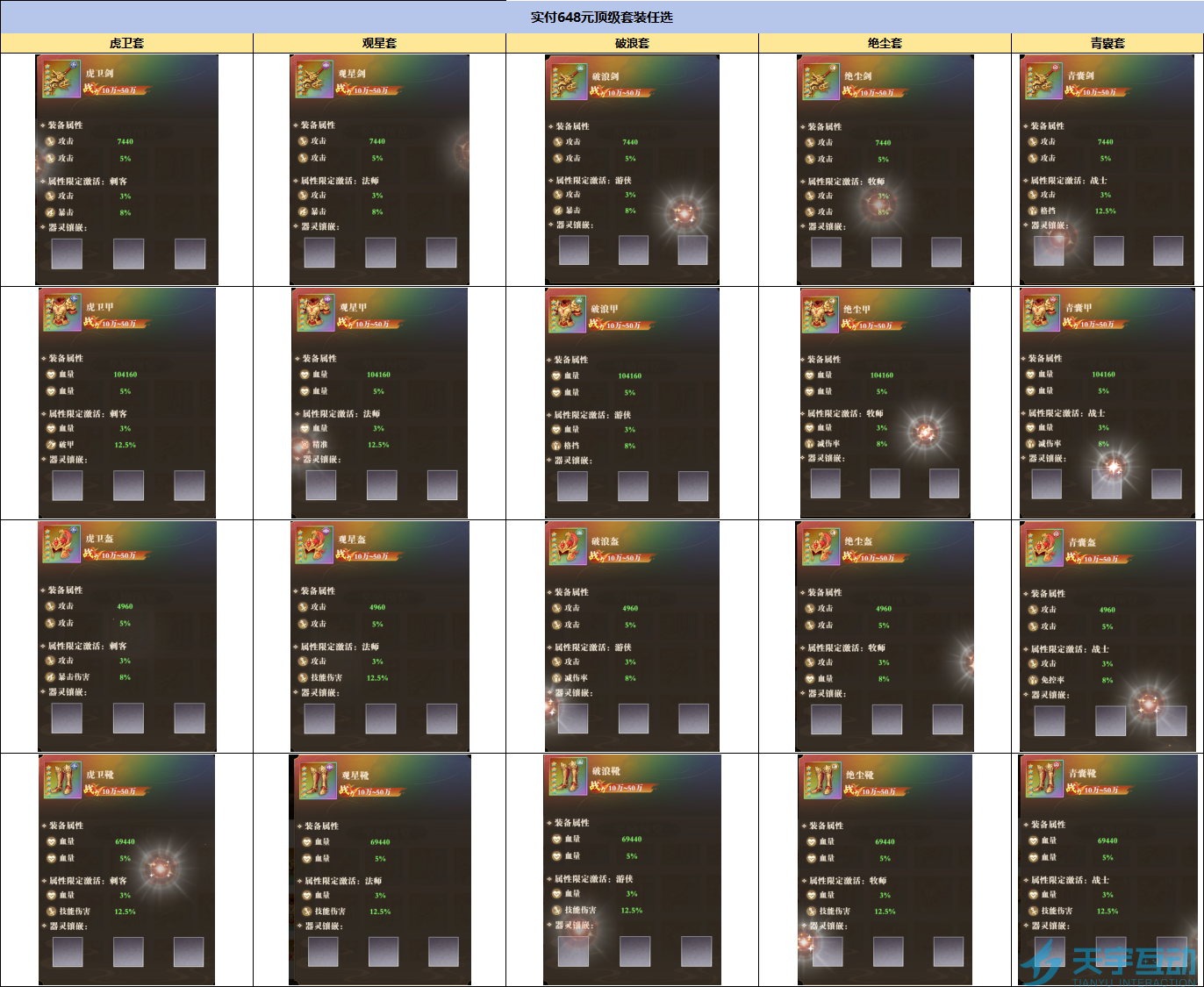
Task: Select the 观星甲 armor icon
Action: [316, 312]
